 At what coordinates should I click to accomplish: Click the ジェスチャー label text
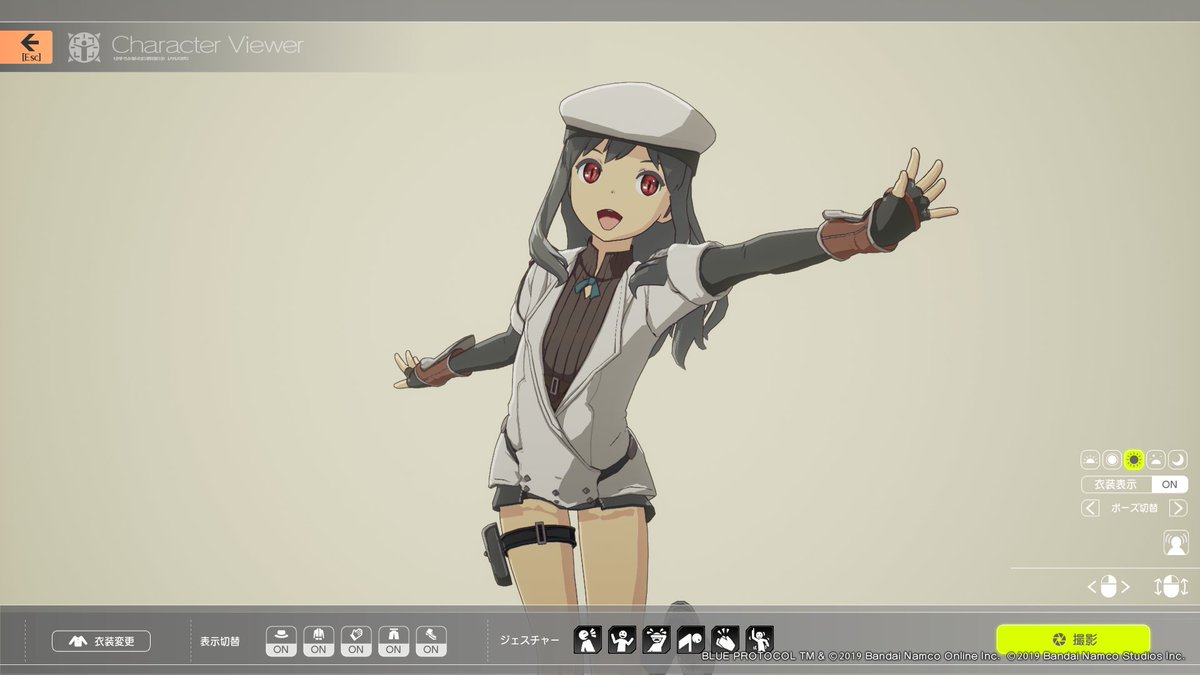(x=530, y=641)
